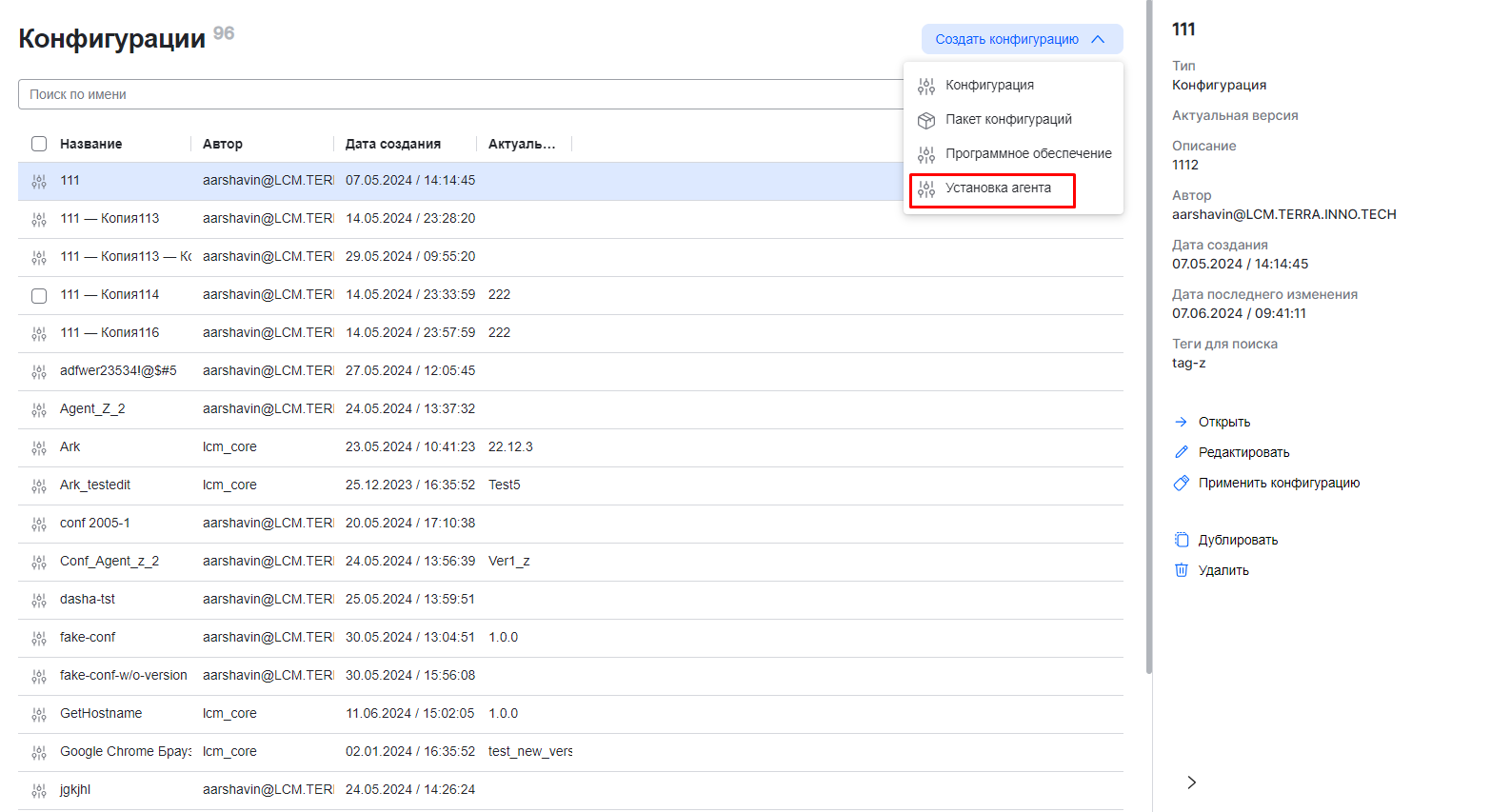Focus the Поиск по имени search field
The width and height of the screenshot is (1491, 812).
457,94
